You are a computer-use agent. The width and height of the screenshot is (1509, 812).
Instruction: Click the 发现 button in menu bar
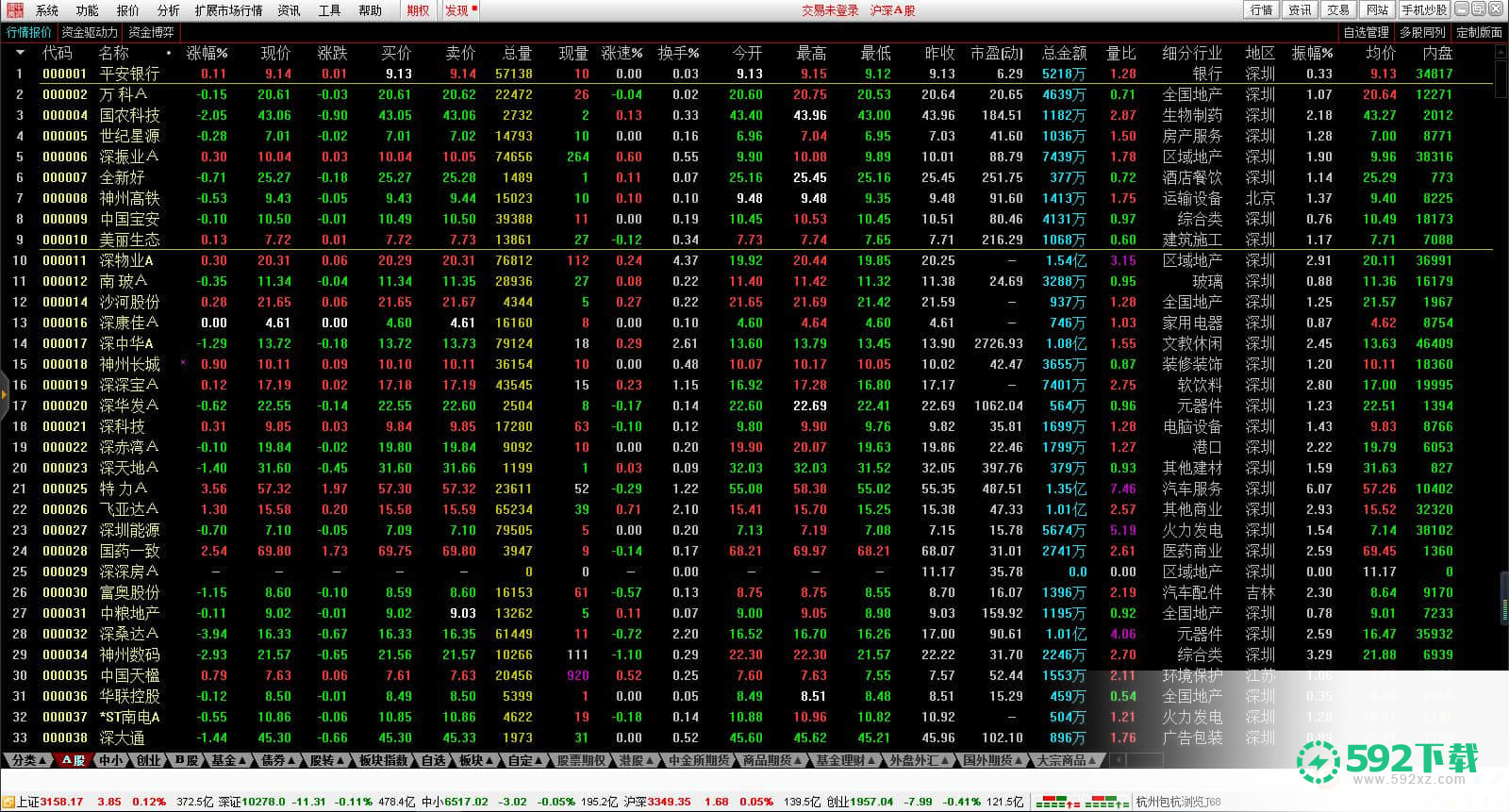pyautogui.click(x=460, y=10)
